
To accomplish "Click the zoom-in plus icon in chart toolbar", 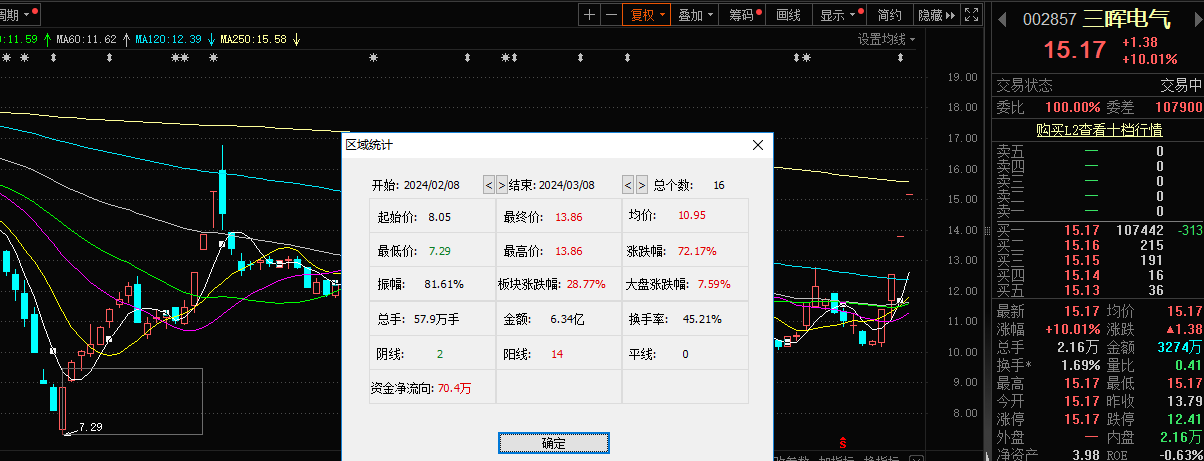I will pyautogui.click(x=589, y=15).
